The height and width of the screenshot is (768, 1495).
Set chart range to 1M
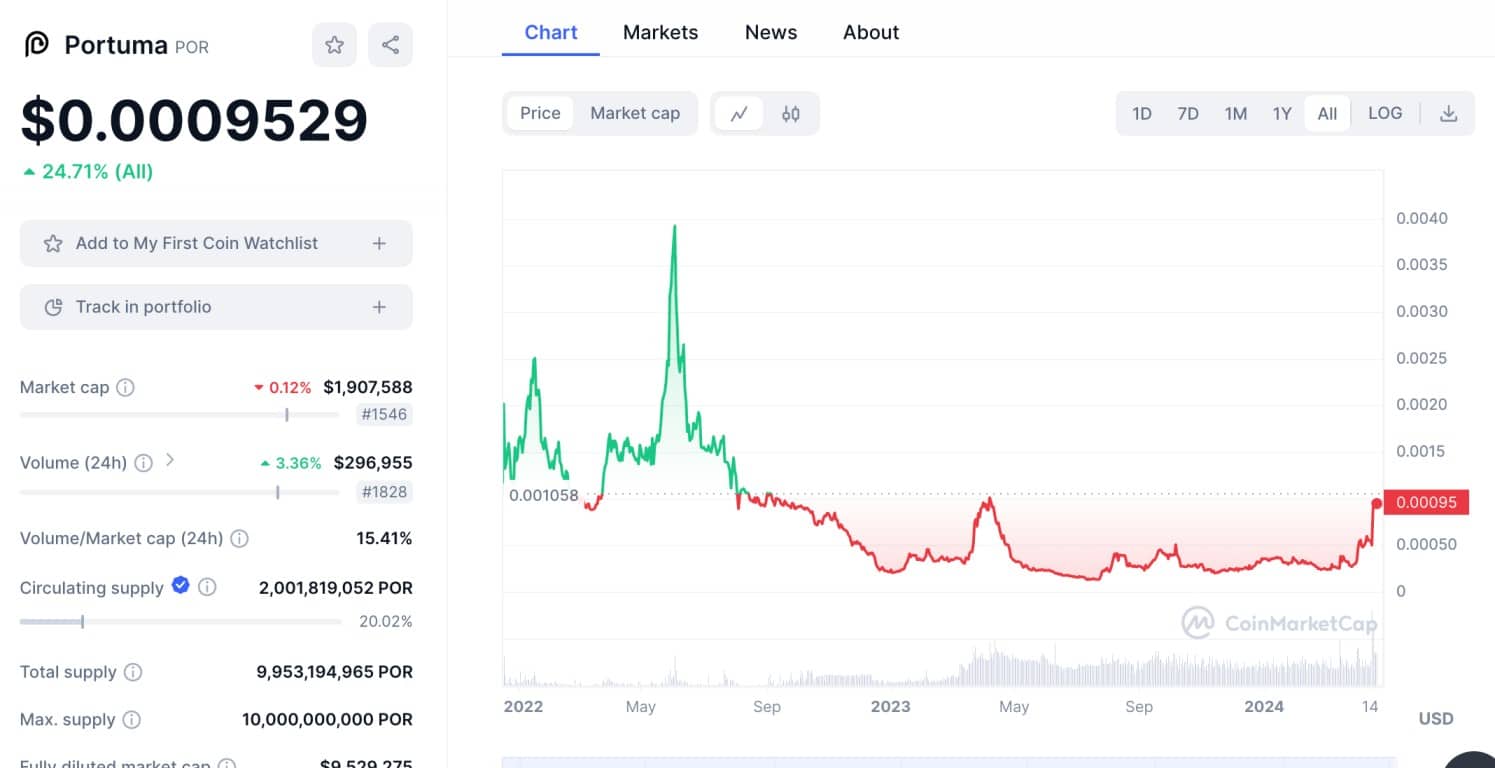click(1236, 113)
